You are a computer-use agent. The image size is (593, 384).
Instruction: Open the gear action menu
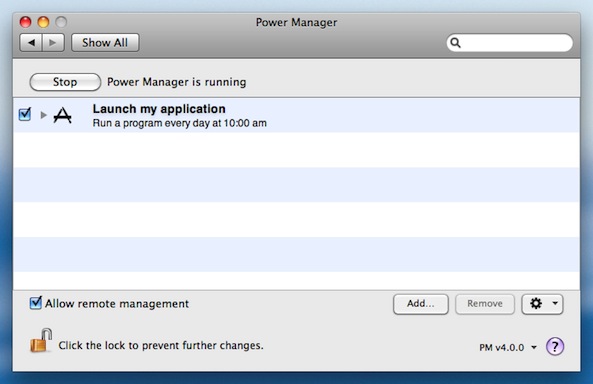pyautogui.click(x=542, y=304)
